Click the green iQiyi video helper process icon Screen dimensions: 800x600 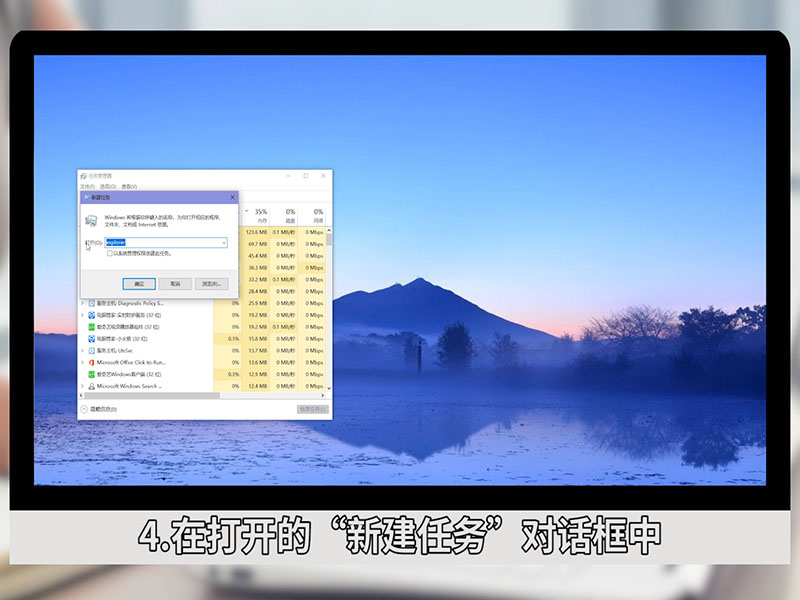92,327
